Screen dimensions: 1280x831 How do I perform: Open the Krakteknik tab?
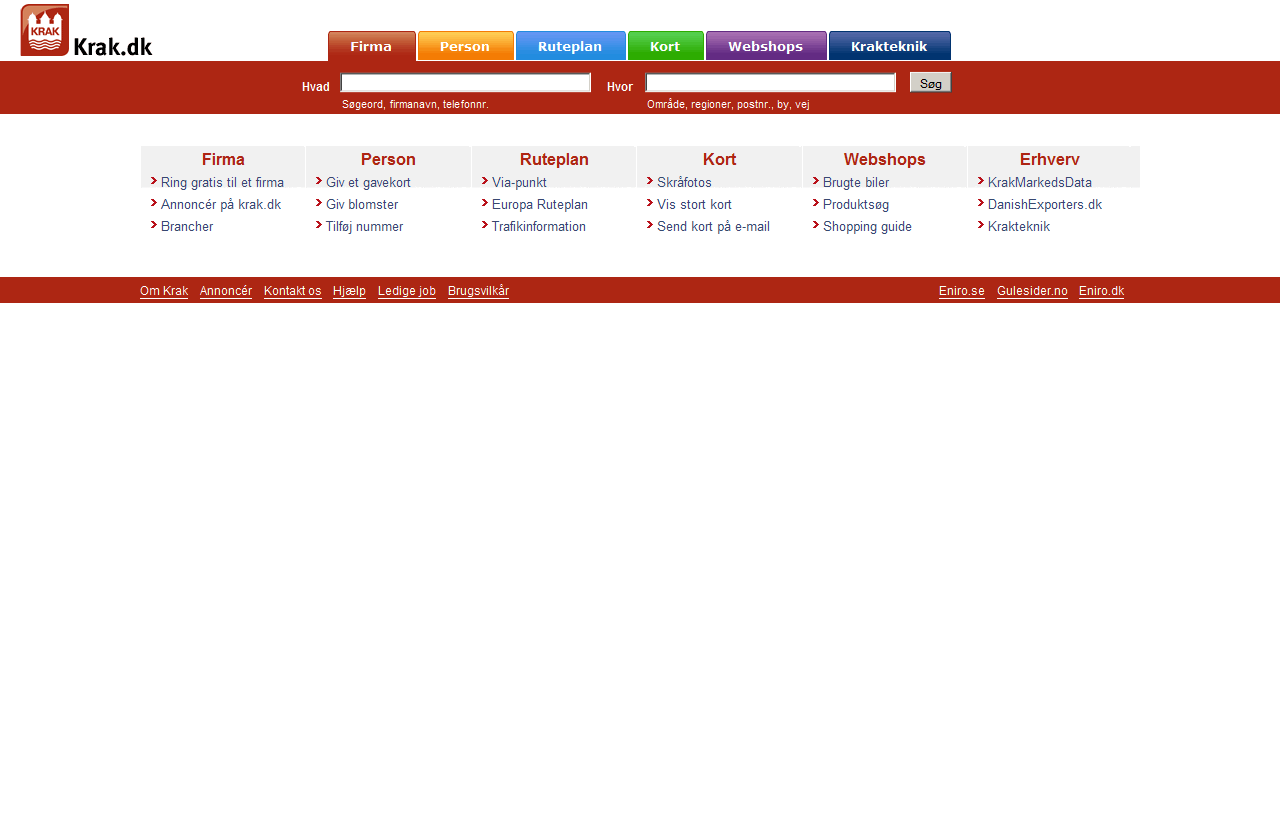coord(889,46)
